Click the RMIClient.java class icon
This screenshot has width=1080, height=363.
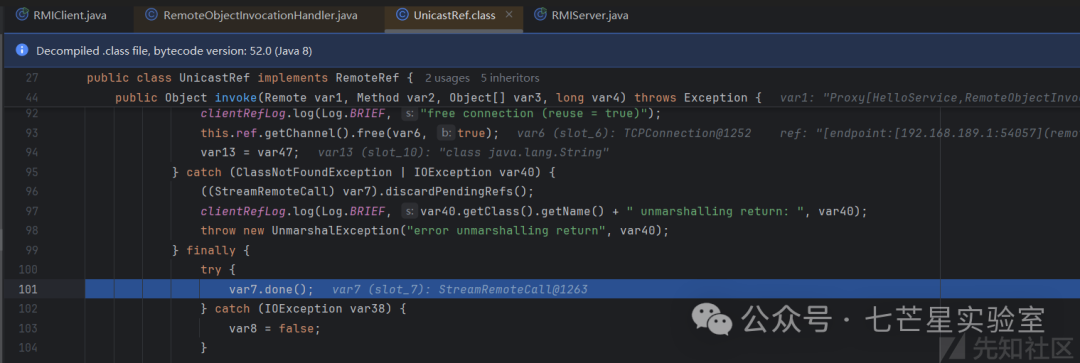(x=22, y=15)
